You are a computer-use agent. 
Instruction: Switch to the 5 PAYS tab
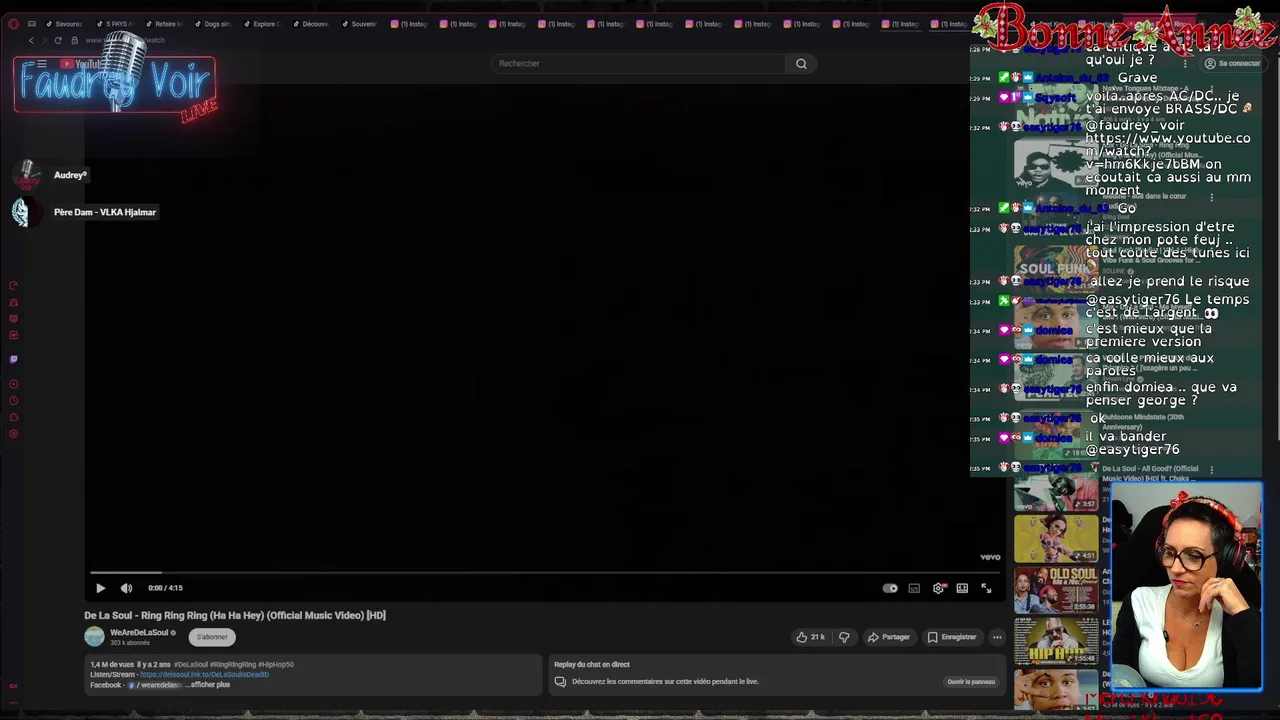click(115, 23)
